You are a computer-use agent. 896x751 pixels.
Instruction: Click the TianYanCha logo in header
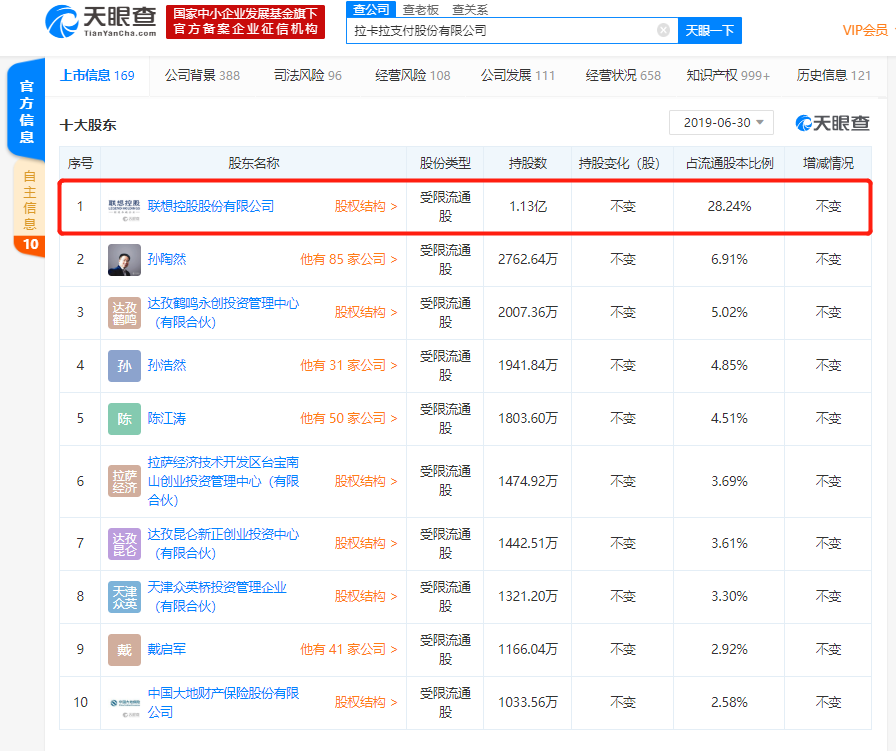(101, 22)
